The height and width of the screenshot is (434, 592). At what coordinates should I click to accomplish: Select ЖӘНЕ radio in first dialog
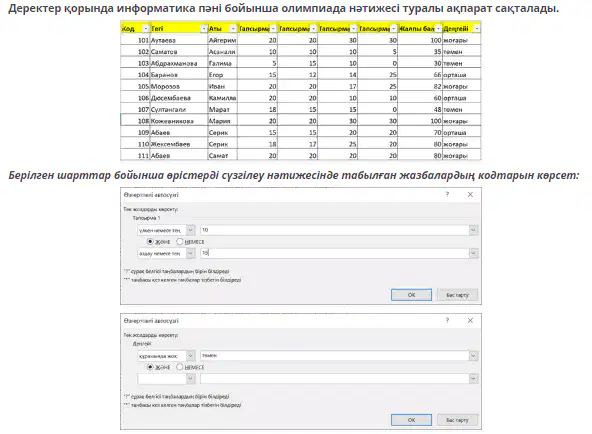point(150,242)
